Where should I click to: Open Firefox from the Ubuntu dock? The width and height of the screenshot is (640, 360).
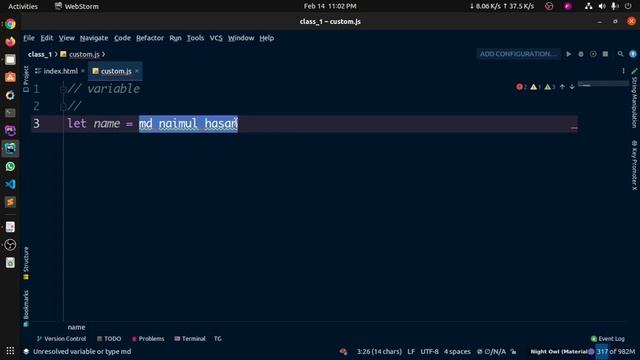10,42
